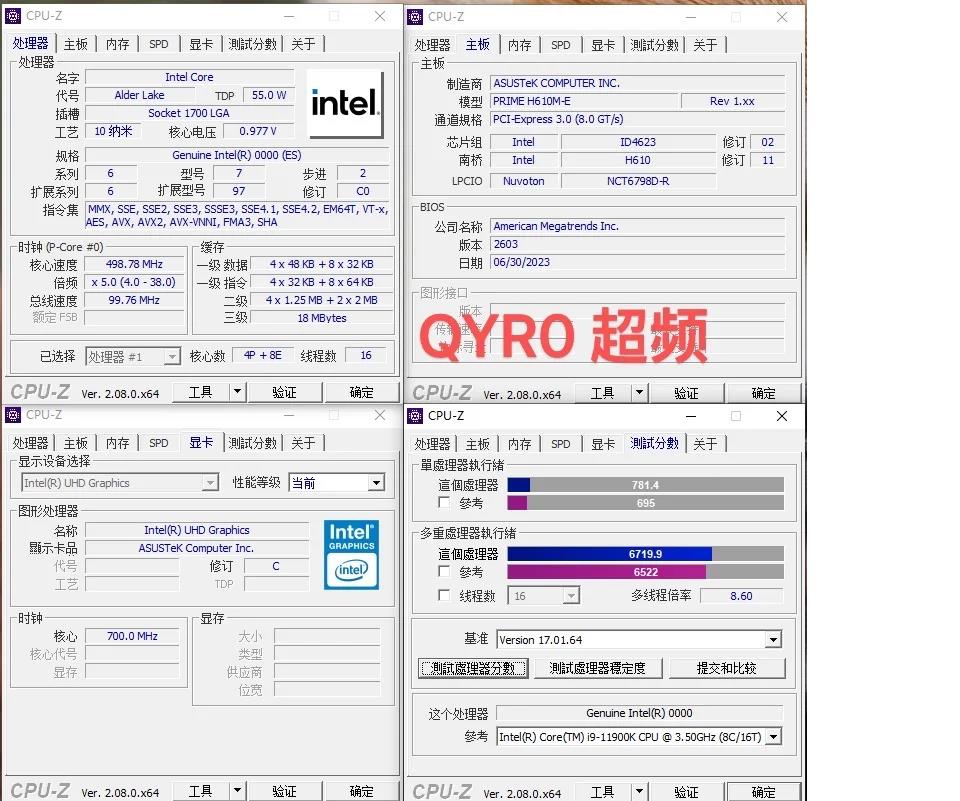Click CPU-Z app icon in top-left window
The image size is (960, 801).
coord(13,15)
